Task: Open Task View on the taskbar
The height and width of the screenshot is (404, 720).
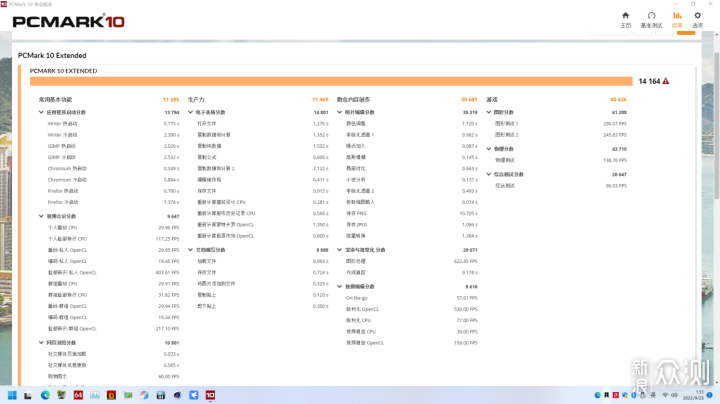Action: pyautogui.click(x=28, y=395)
